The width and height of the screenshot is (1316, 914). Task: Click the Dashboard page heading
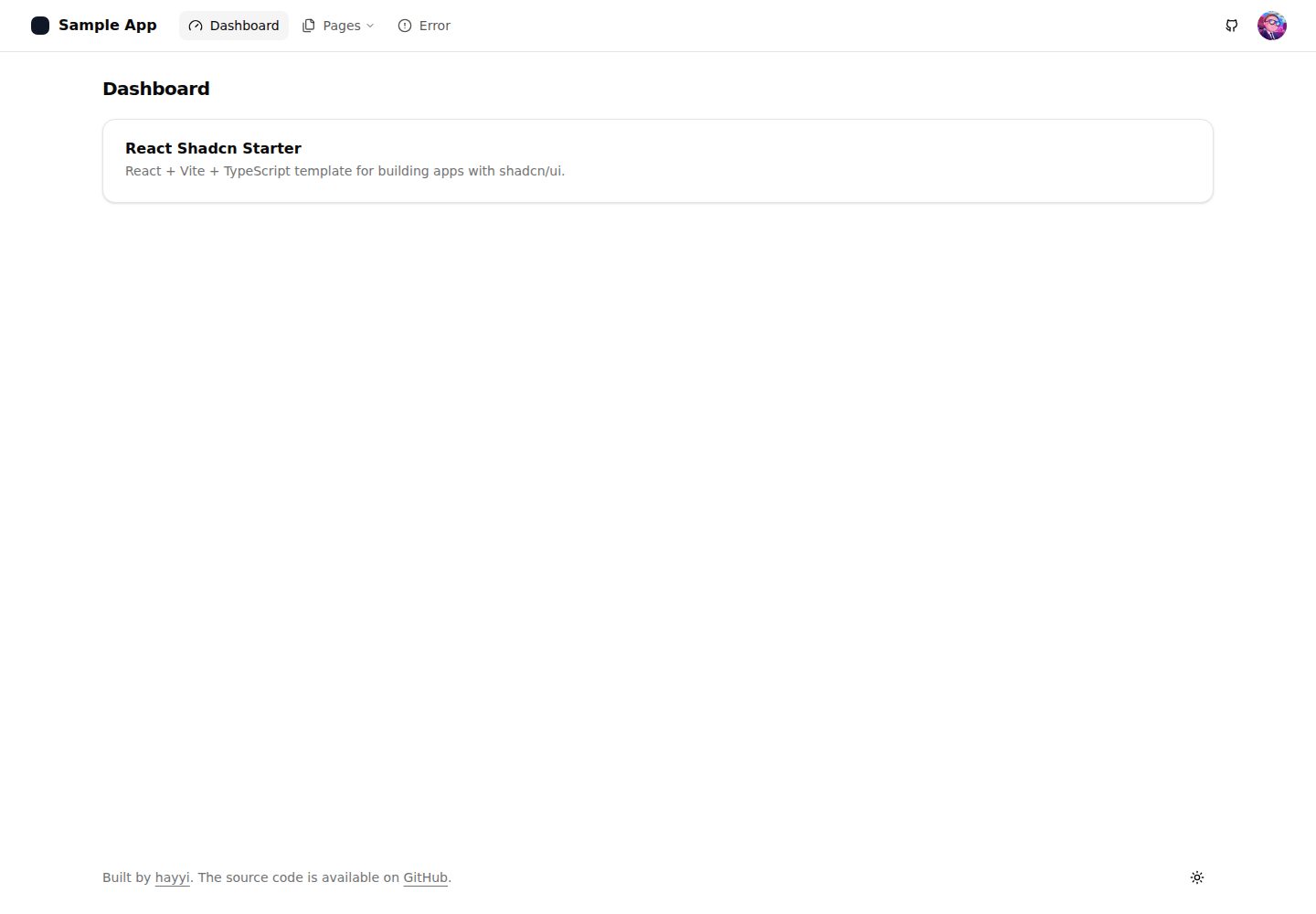click(156, 89)
